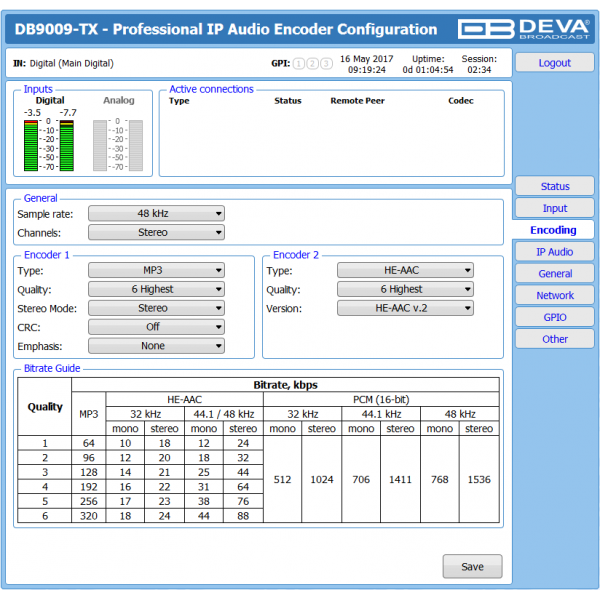Click the MP3 bitrate cell 320
The height and width of the screenshot is (600, 600).
[89, 516]
